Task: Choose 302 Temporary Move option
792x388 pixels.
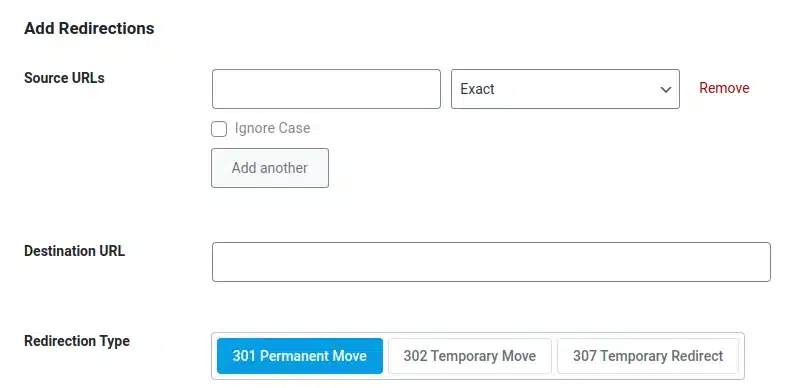Action: (x=469, y=356)
